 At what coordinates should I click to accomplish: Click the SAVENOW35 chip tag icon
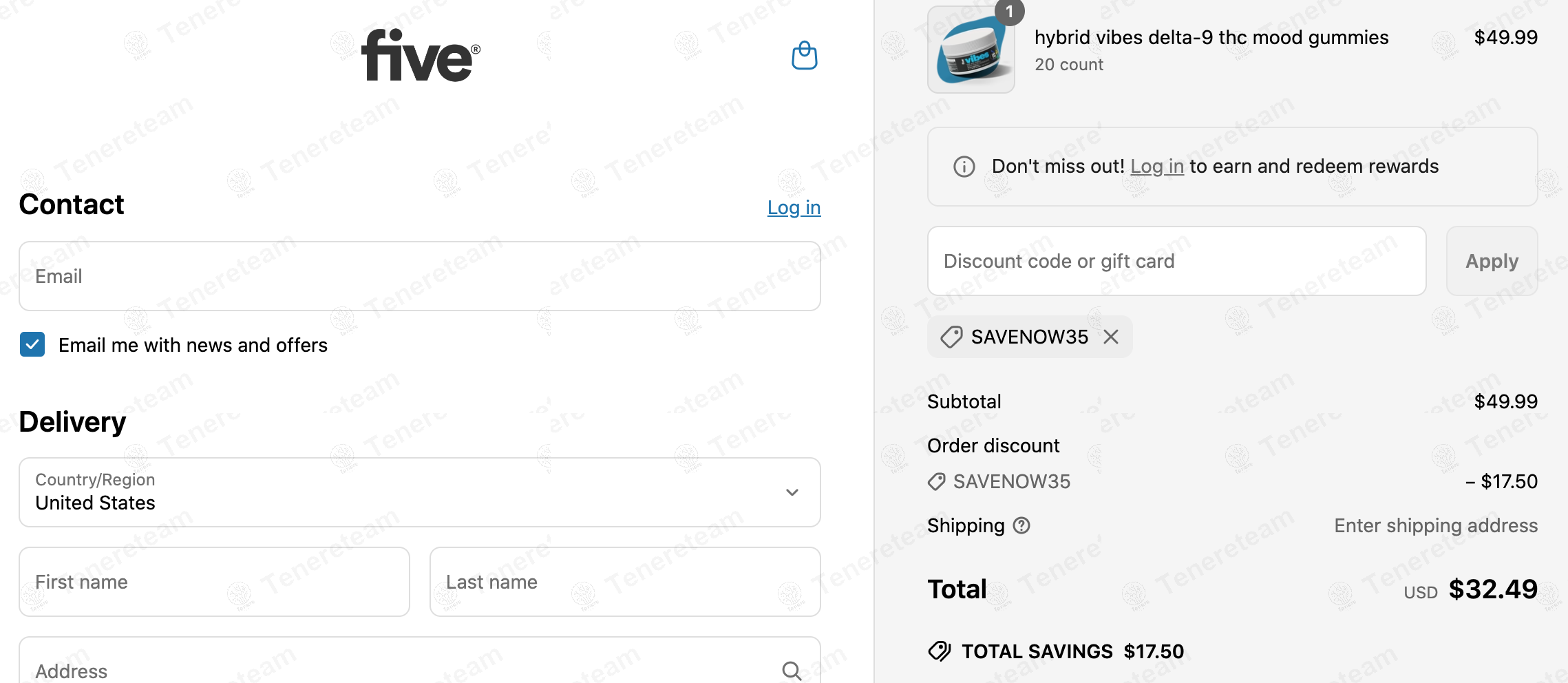coord(951,337)
